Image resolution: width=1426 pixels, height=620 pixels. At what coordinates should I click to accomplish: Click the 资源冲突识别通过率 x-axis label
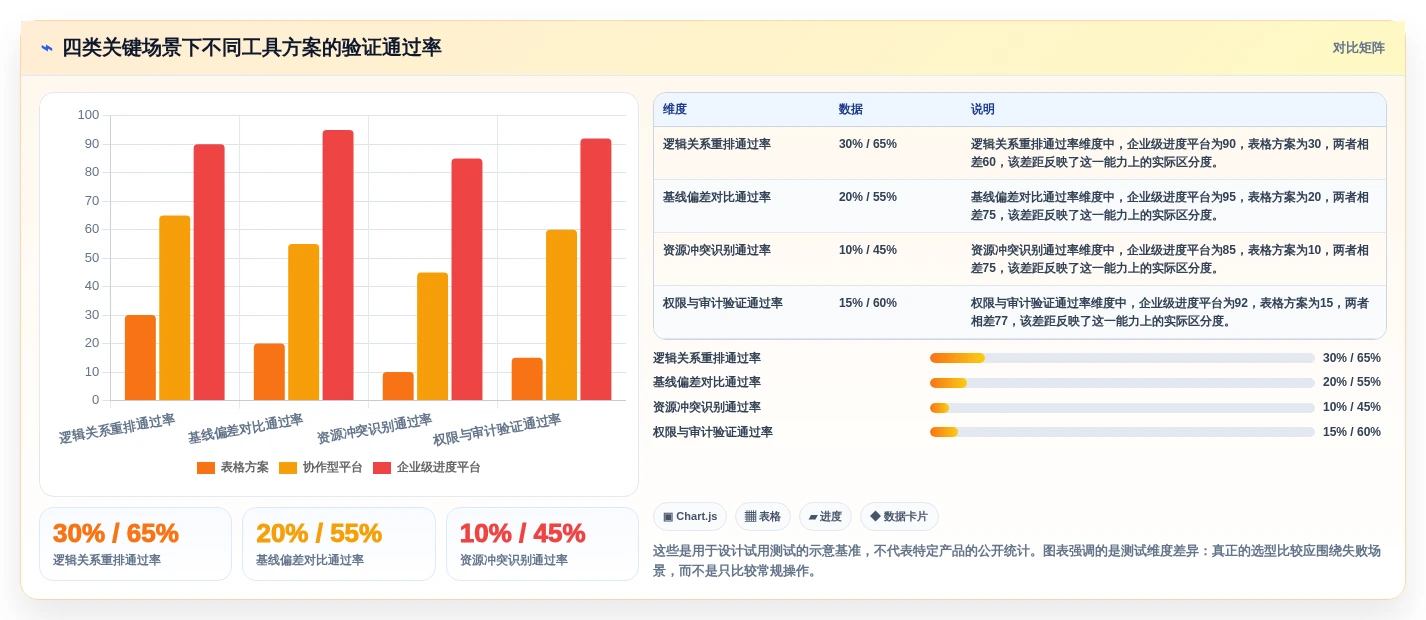click(x=374, y=429)
